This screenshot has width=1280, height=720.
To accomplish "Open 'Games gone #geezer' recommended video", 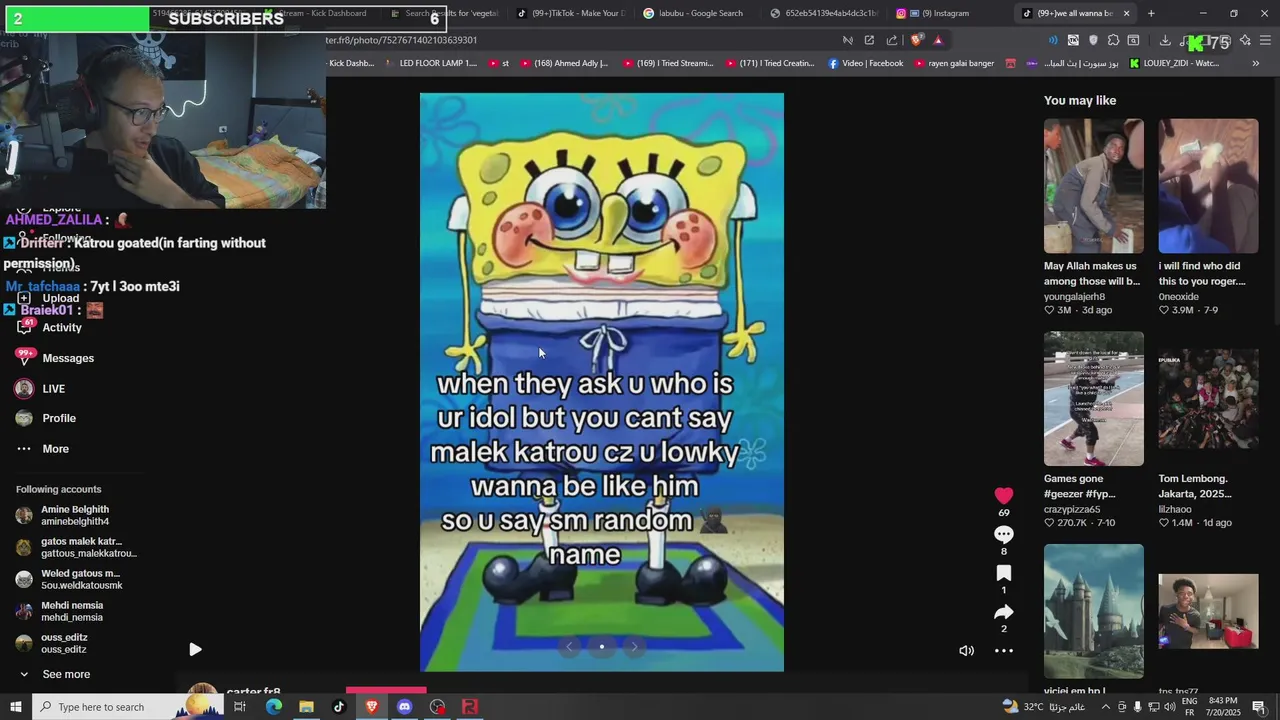I will [x=1094, y=399].
